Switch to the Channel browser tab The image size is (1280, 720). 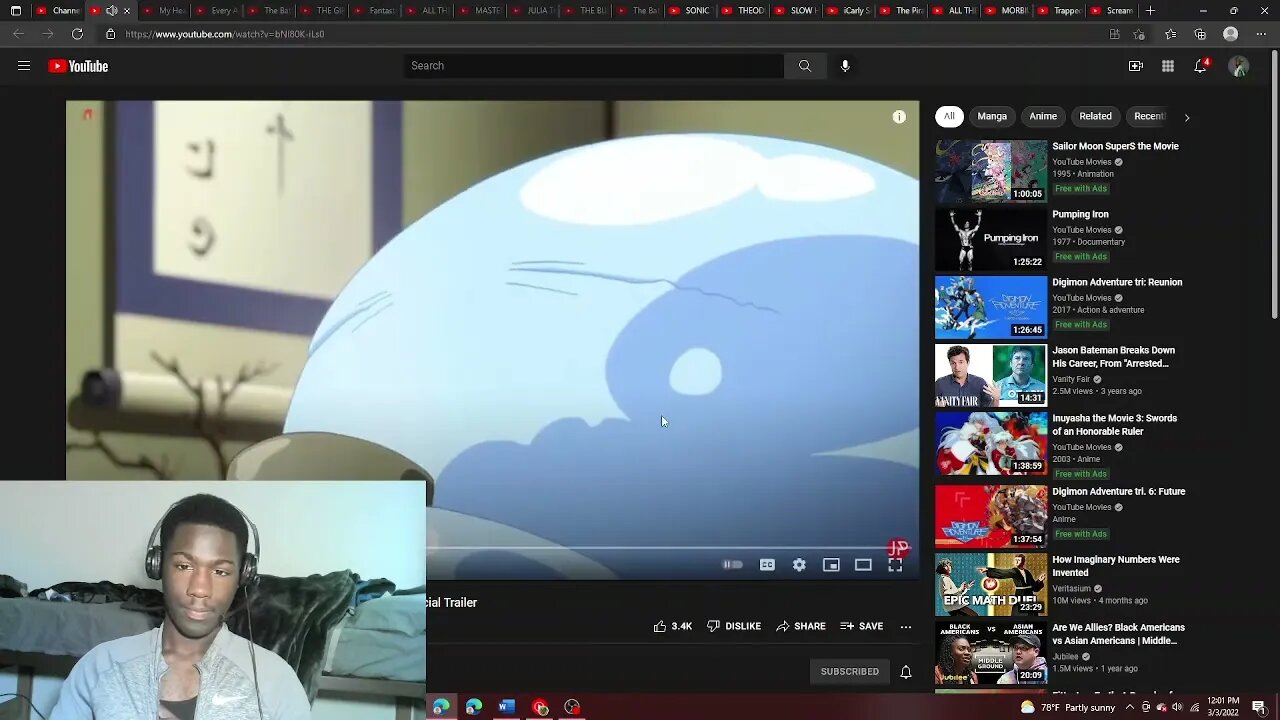click(58, 11)
